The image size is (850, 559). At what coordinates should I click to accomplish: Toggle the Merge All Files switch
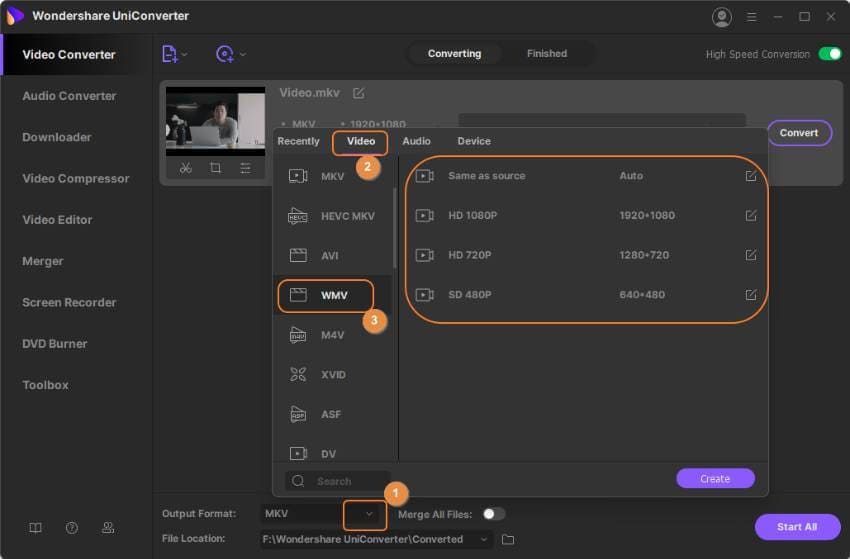(493, 514)
